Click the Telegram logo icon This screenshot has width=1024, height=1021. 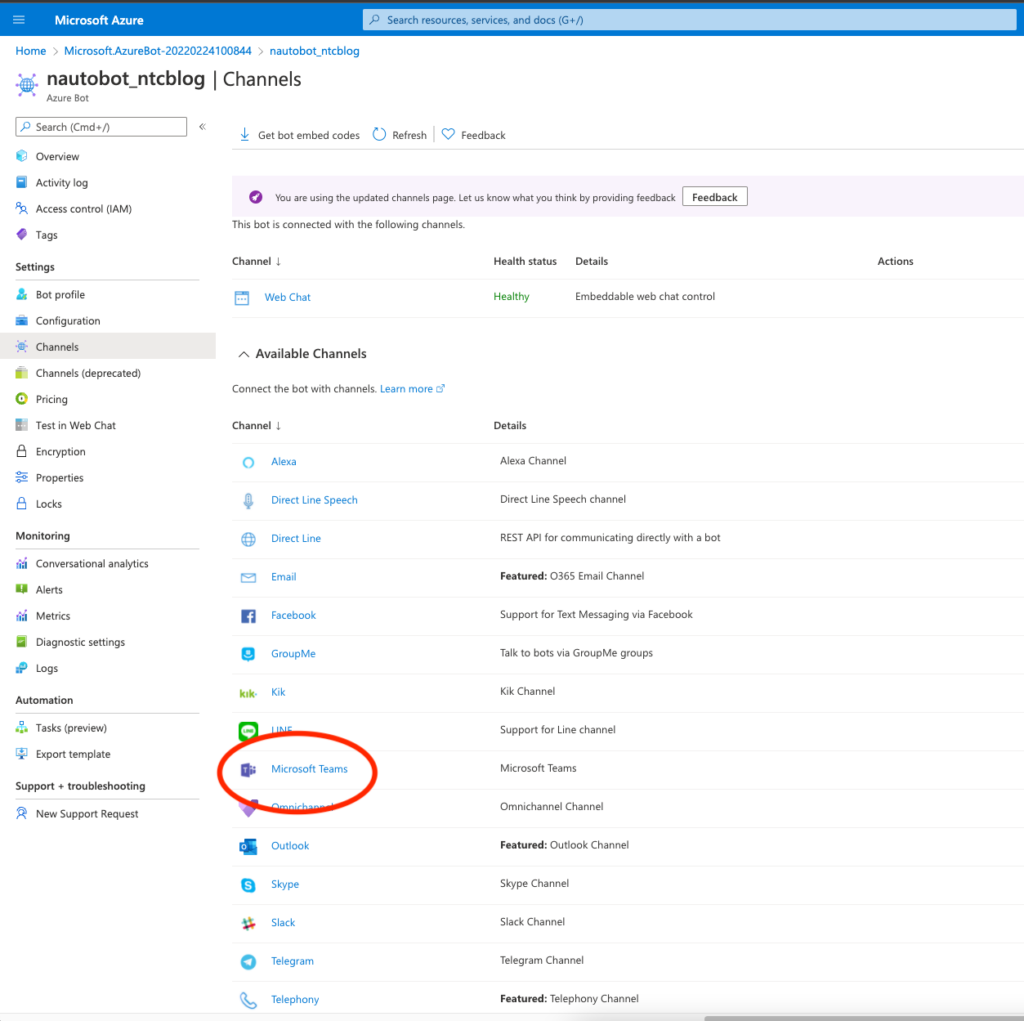pos(248,962)
